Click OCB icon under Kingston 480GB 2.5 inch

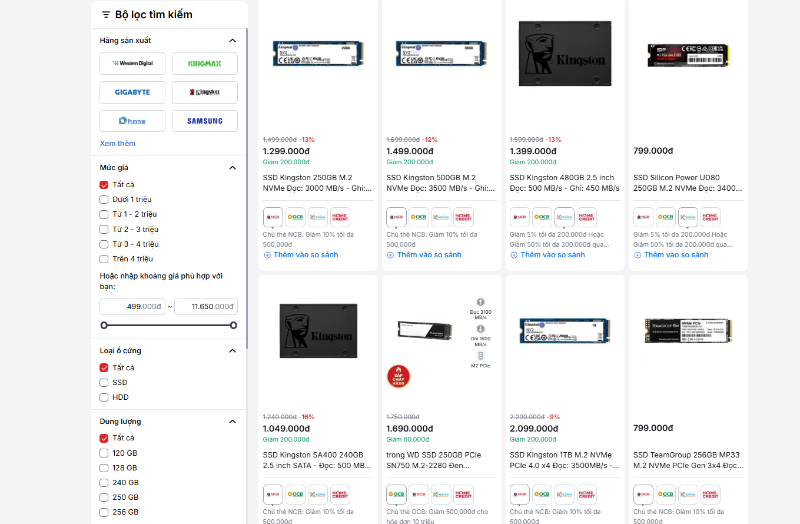pyautogui.click(x=542, y=217)
